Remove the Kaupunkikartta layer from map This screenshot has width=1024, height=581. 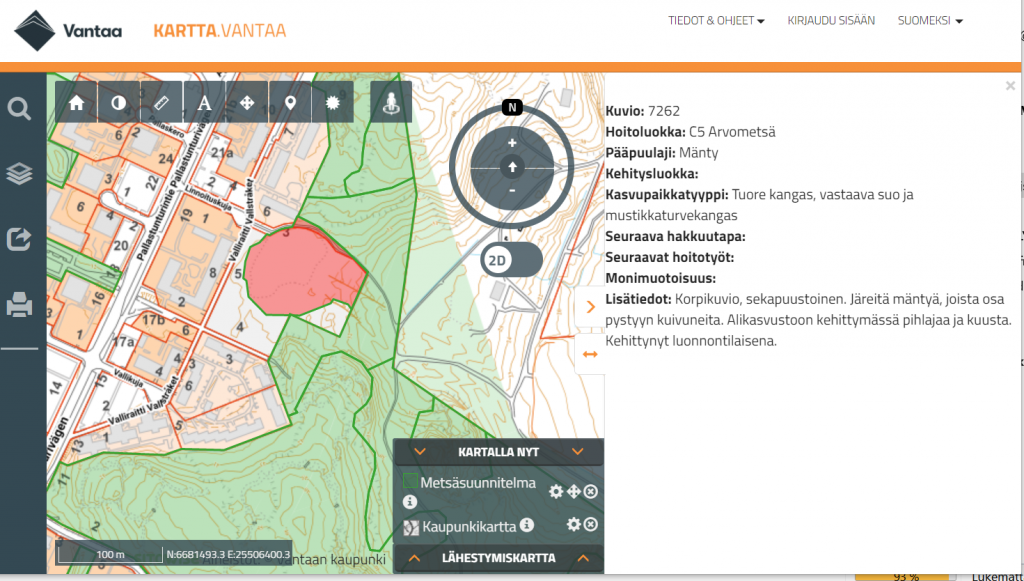click(590, 524)
